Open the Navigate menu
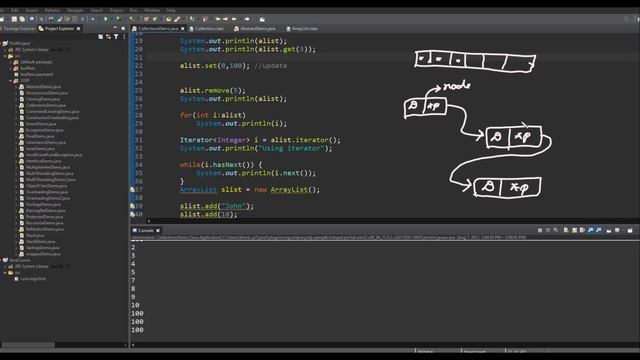Viewport: 640px width, 360px height. 75,10
